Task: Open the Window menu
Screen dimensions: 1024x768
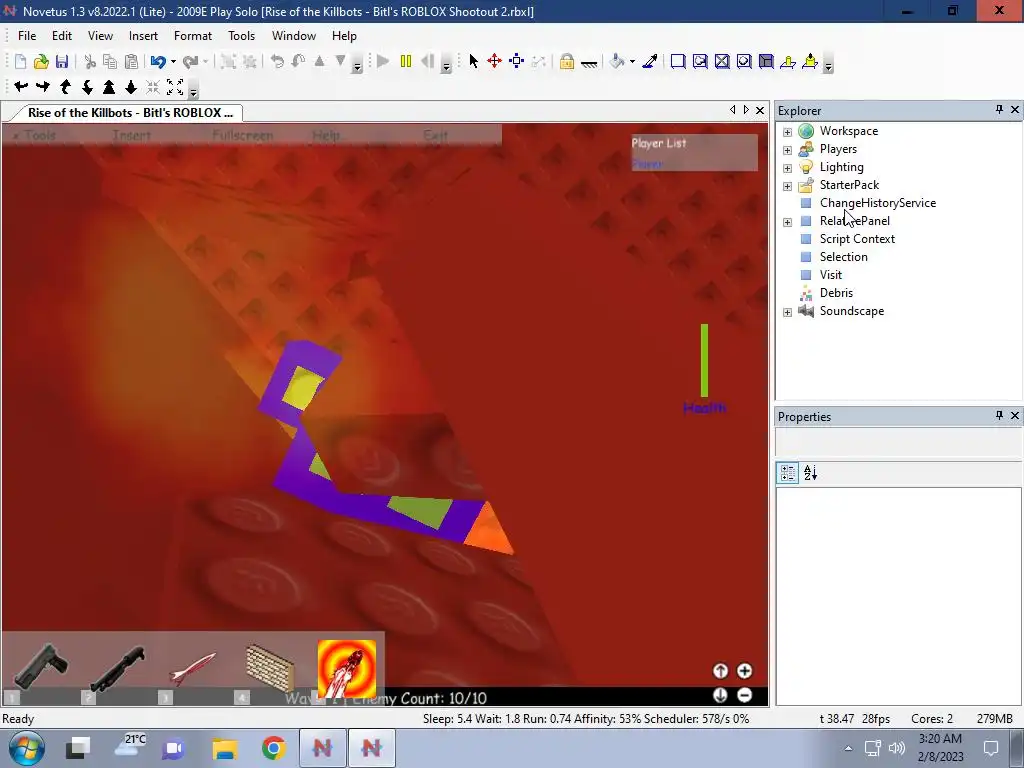Action: (294, 35)
